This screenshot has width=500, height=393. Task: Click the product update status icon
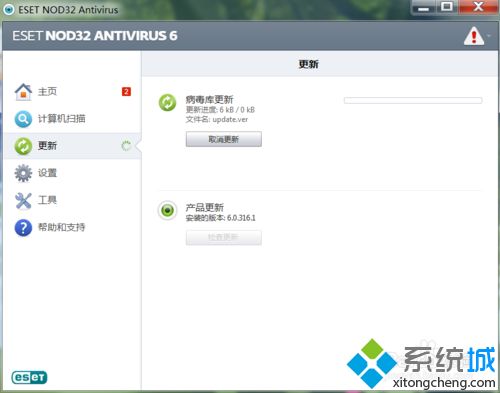167,210
